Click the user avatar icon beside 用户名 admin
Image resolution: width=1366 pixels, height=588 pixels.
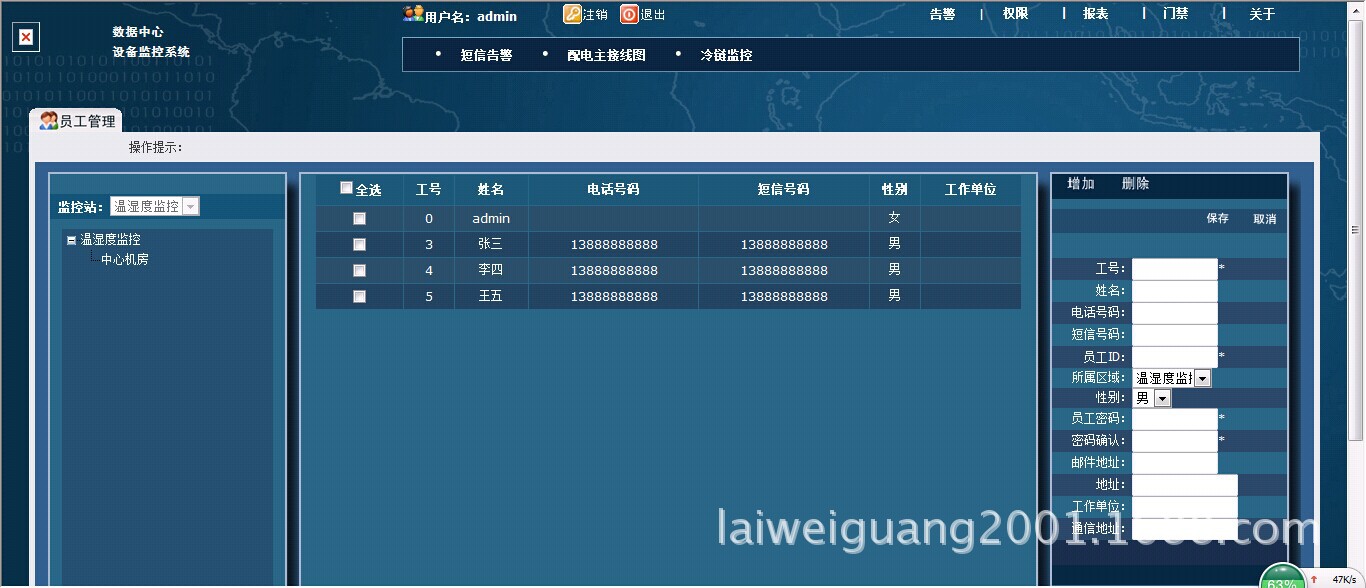411,13
